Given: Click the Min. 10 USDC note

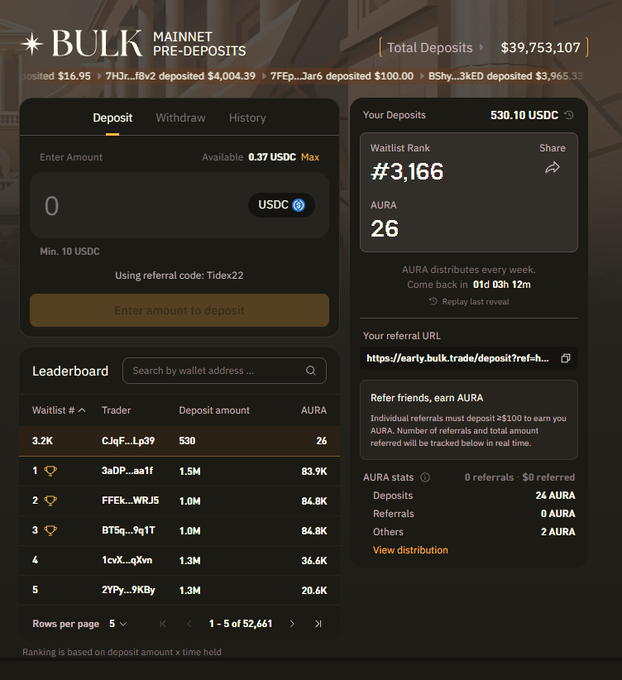Looking at the screenshot, I should tap(69, 252).
